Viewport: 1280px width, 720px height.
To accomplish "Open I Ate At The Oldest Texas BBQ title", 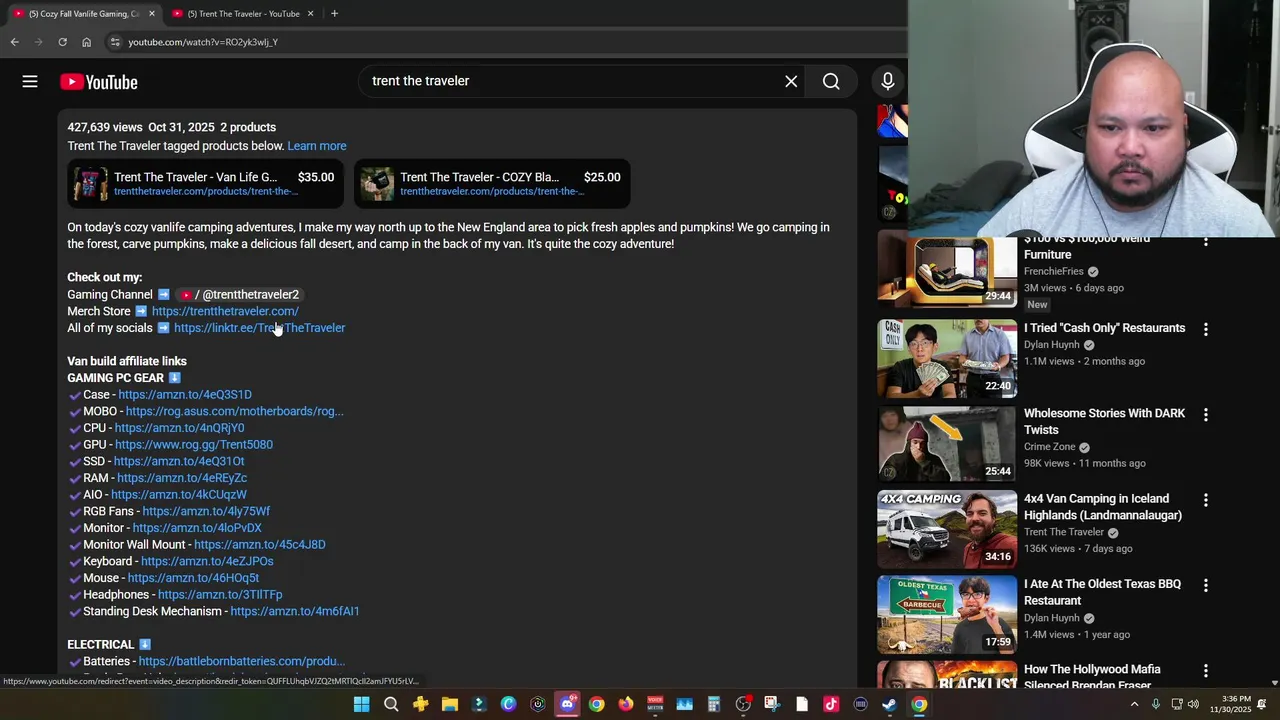I will 1102,592.
